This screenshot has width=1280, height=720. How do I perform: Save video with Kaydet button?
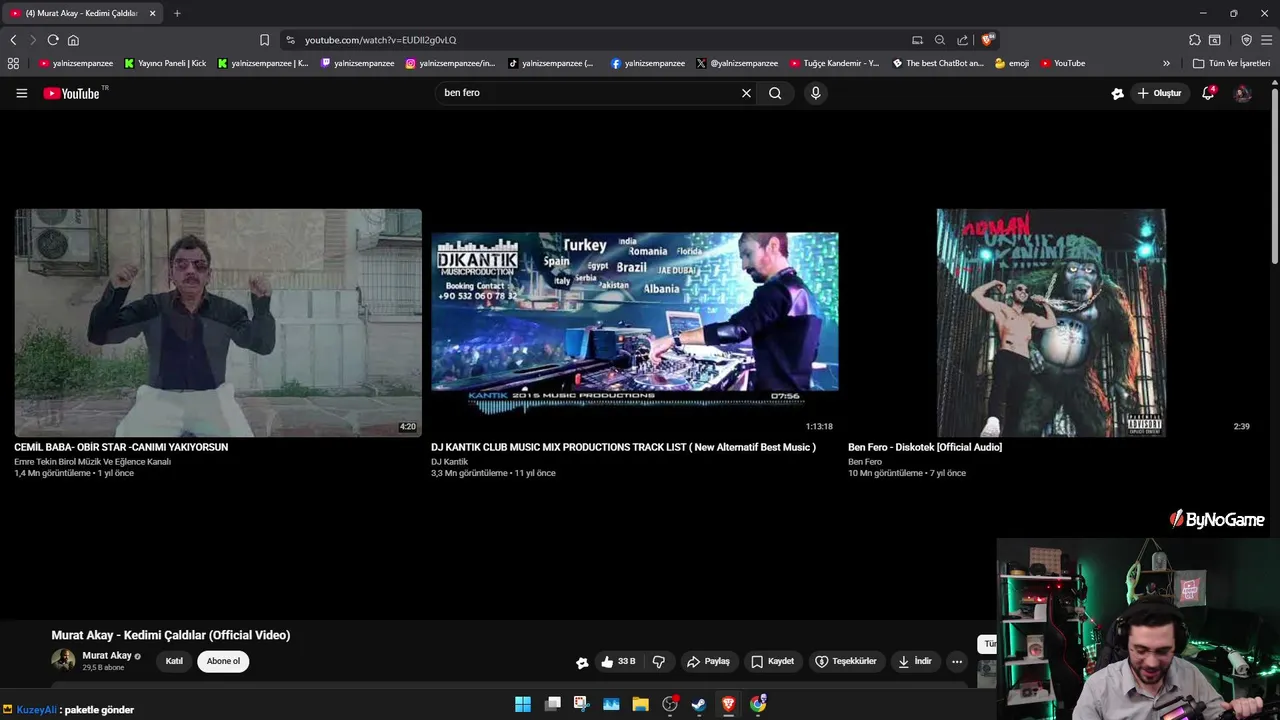point(773,661)
